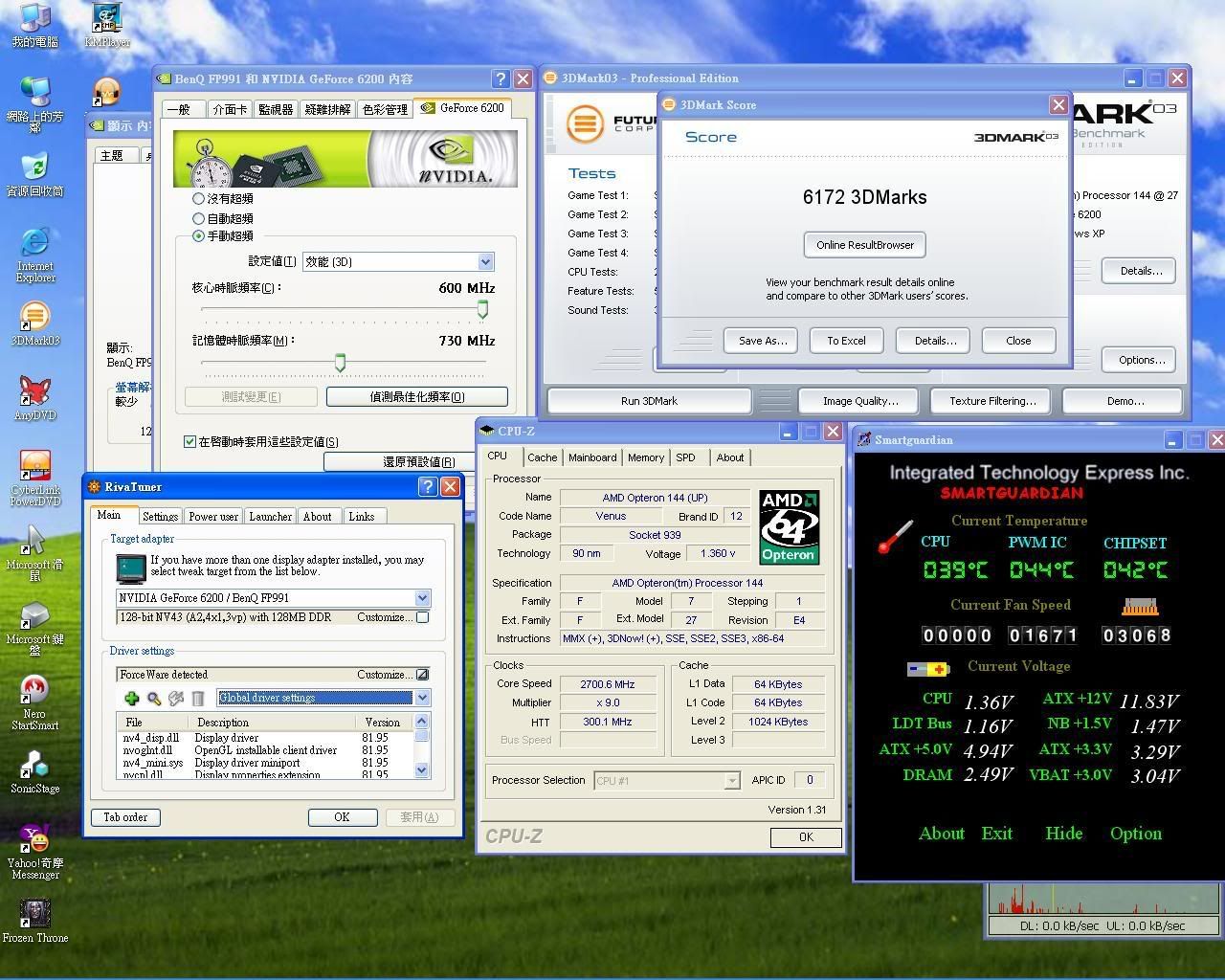Launch the SonicStage desktop icon
The height and width of the screenshot is (980, 1225).
(34, 771)
